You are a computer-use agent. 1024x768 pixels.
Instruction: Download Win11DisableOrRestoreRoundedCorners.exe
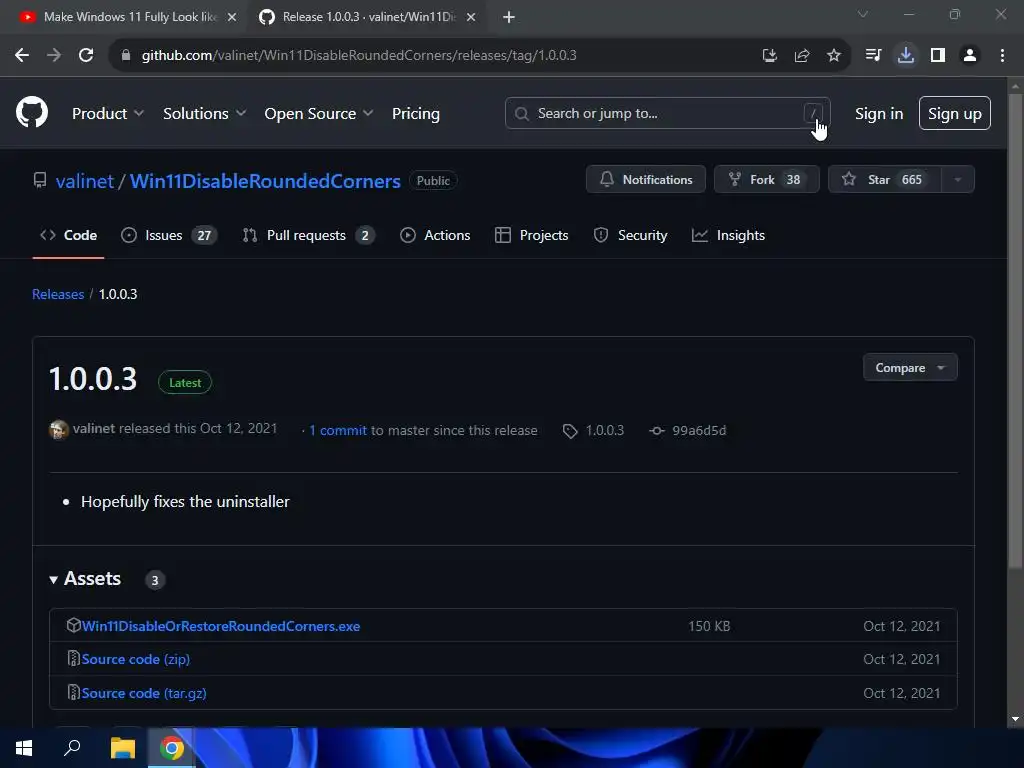(x=221, y=626)
